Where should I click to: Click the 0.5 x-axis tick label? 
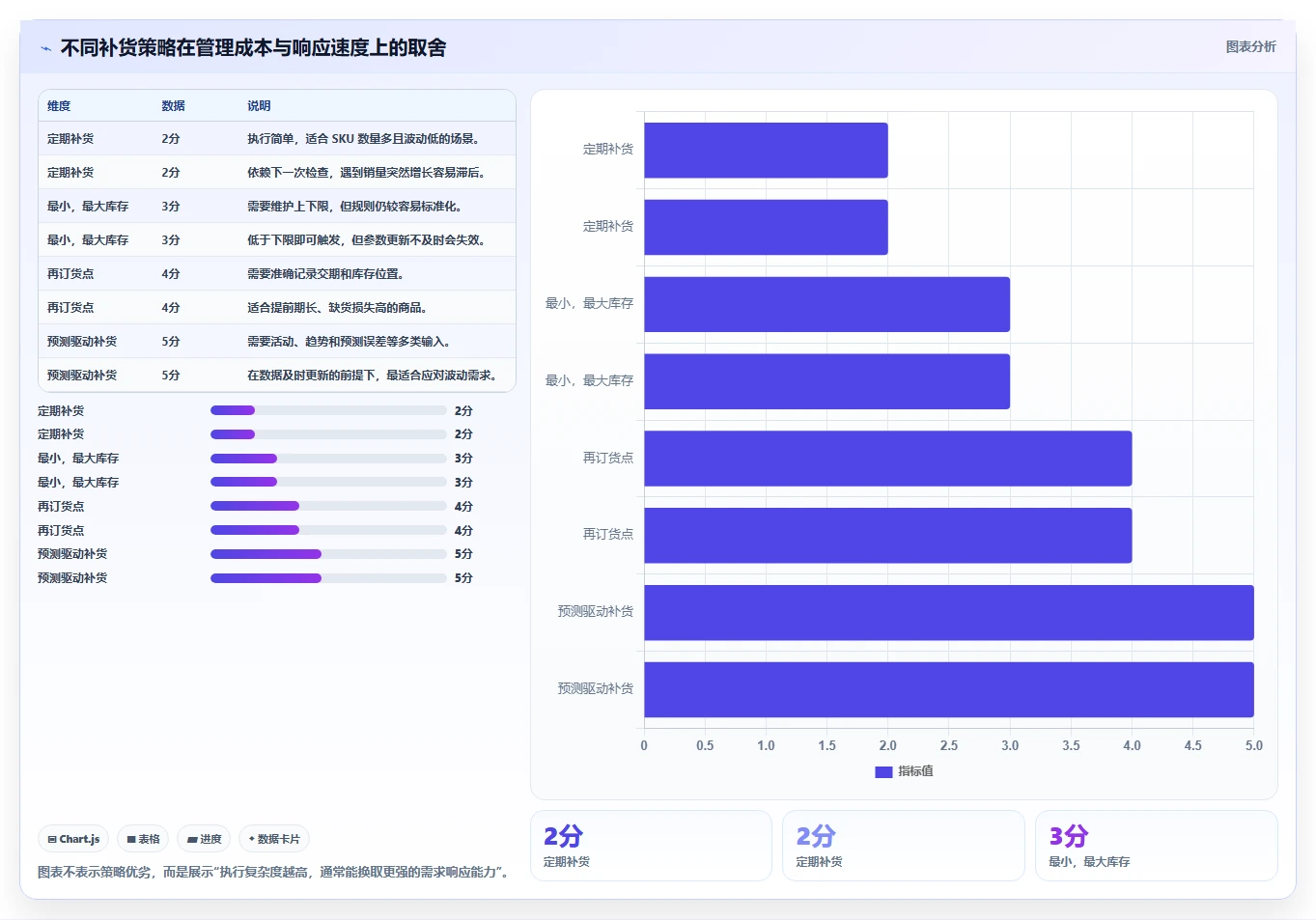(705, 745)
